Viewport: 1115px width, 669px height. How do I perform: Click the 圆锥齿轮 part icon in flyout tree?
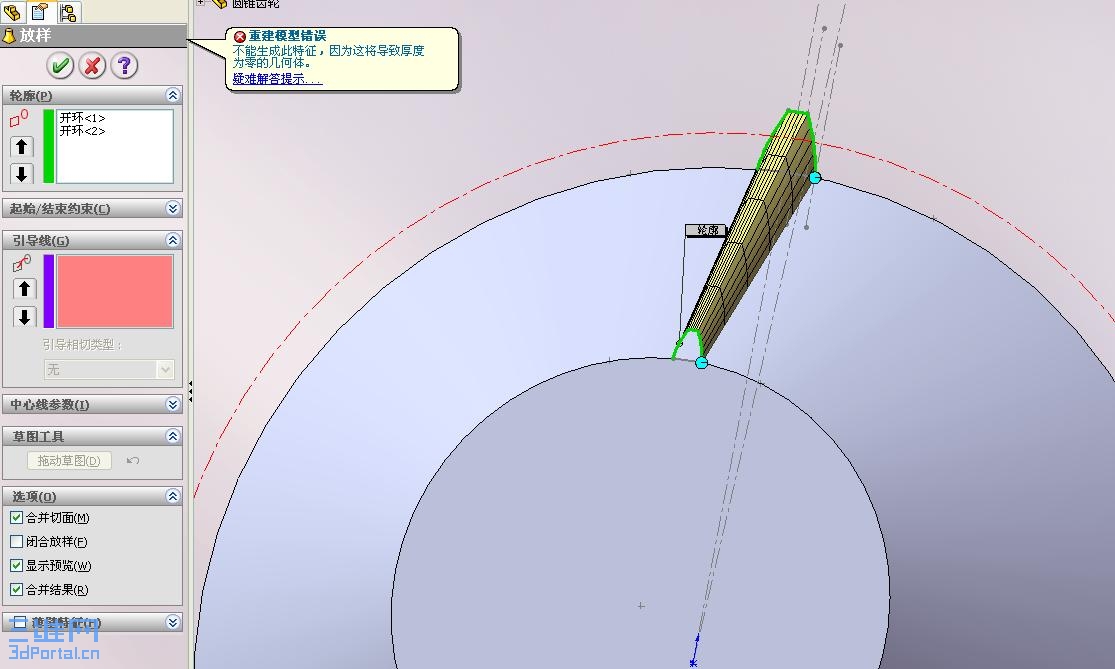coord(220,4)
